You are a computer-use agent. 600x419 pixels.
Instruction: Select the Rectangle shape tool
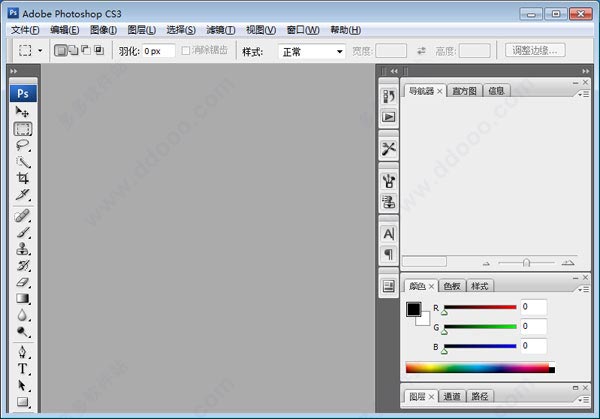pos(23,402)
